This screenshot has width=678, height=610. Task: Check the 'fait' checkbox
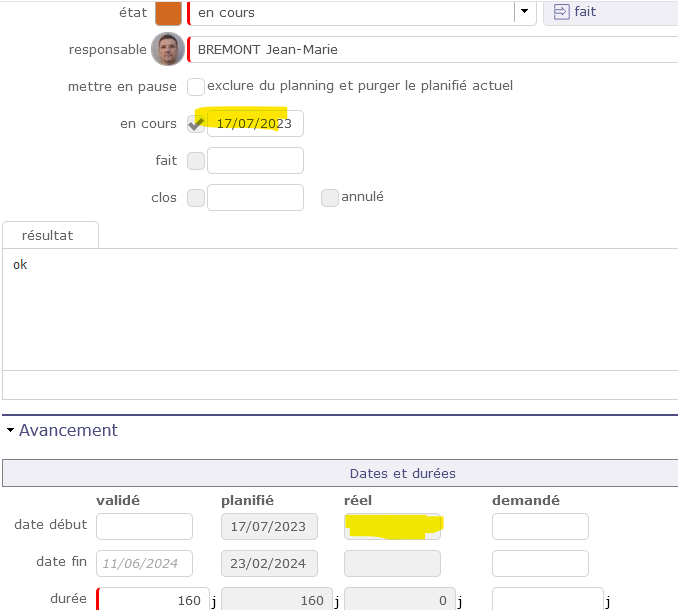tap(195, 161)
